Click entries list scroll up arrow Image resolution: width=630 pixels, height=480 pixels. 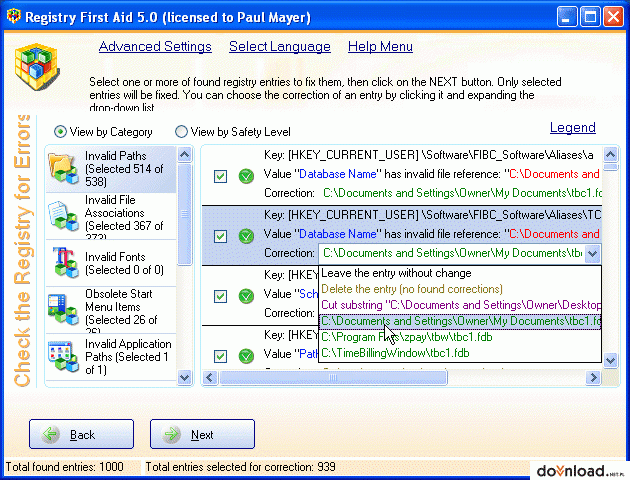610,154
